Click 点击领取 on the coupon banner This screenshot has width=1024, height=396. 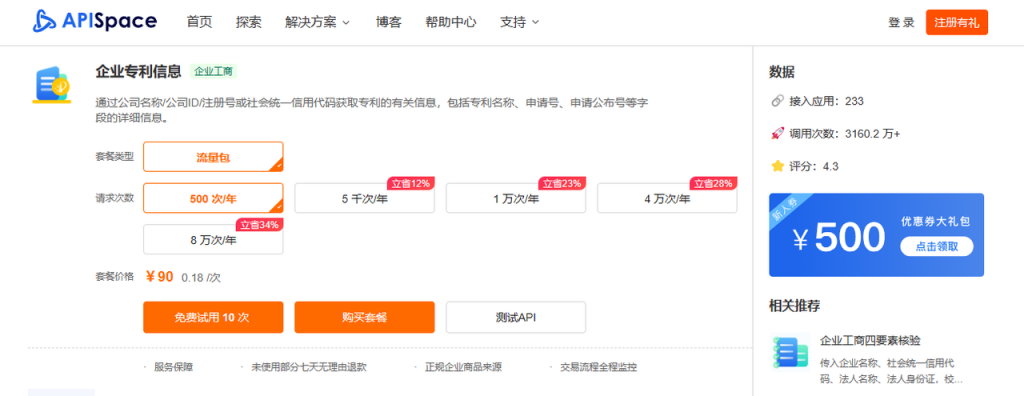(x=936, y=246)
